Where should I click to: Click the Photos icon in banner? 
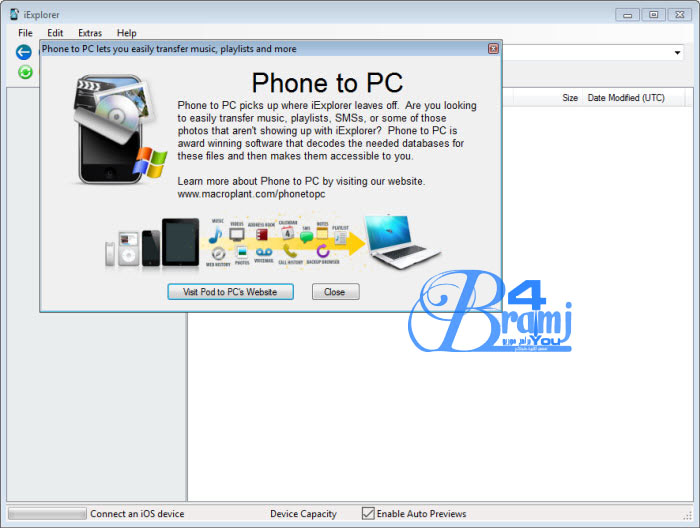[242, 253]
